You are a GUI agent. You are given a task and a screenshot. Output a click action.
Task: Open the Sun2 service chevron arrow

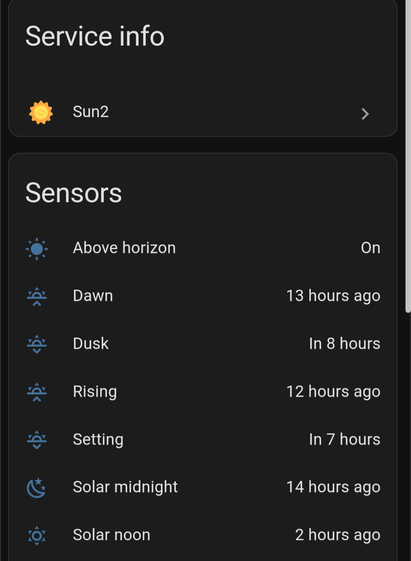365,114
